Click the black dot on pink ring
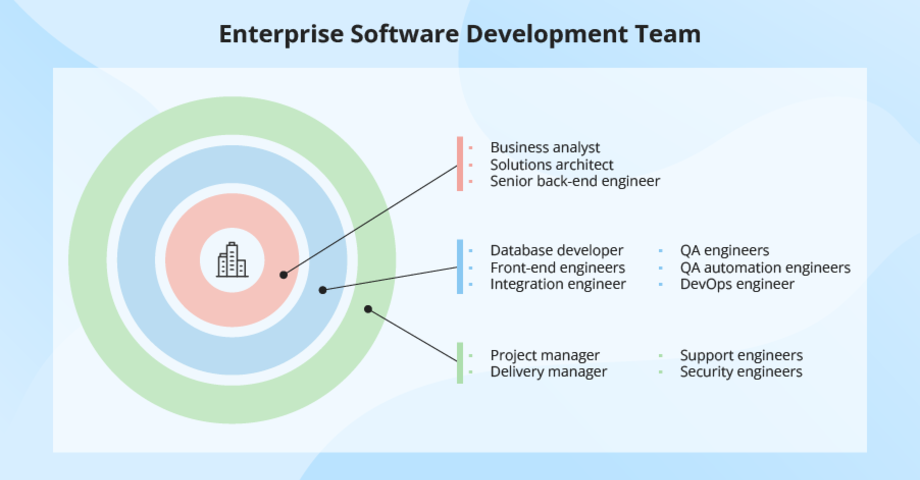 click(x=283, y=275)
